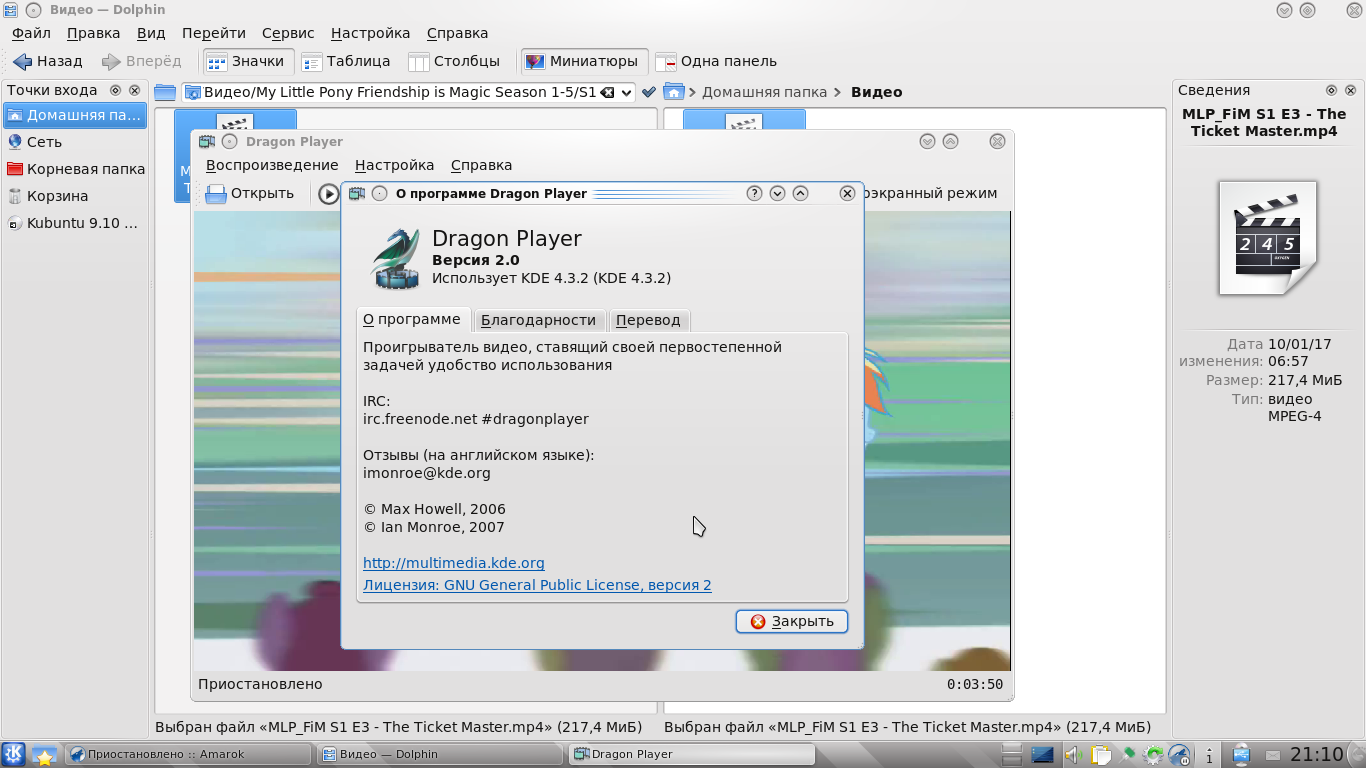Open the volume speaker tray icon
The image size is (1366, 768).
point(1074,755)
